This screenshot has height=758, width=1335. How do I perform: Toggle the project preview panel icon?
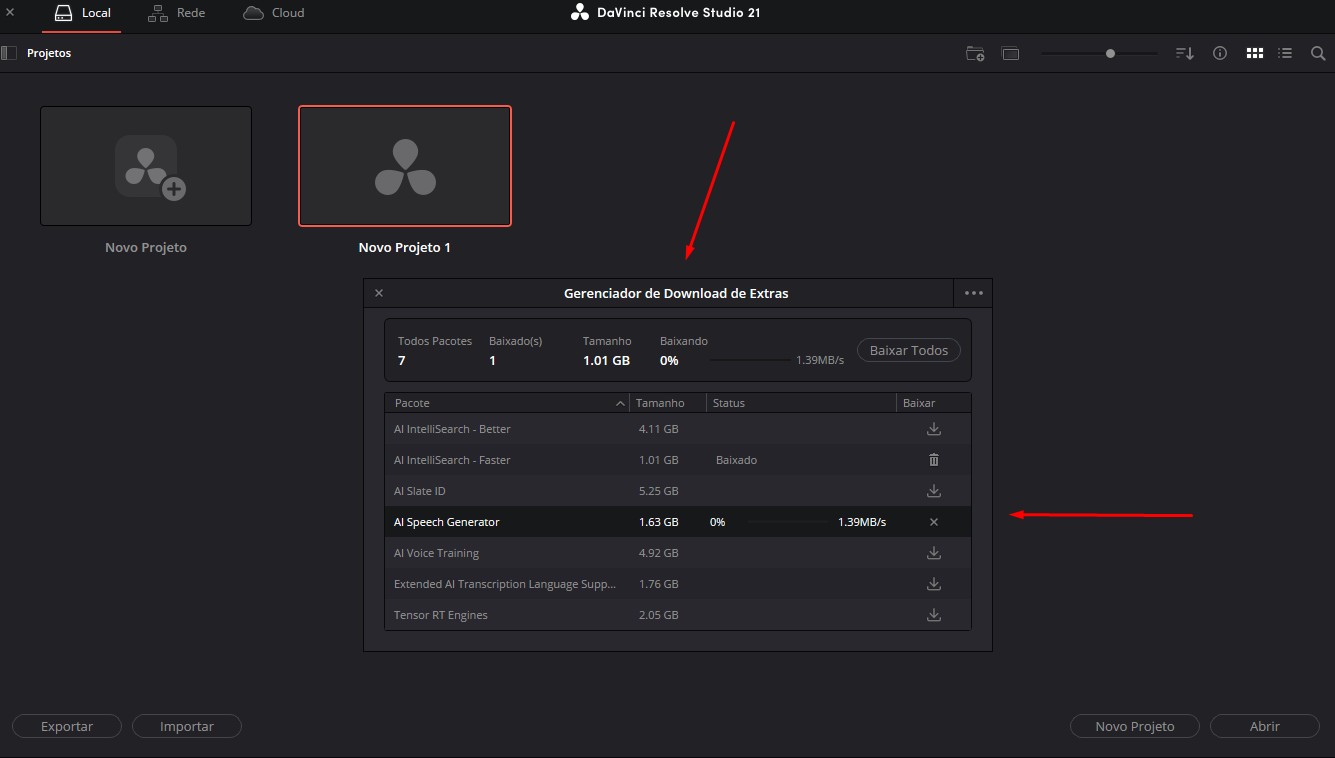point(1010,53)
